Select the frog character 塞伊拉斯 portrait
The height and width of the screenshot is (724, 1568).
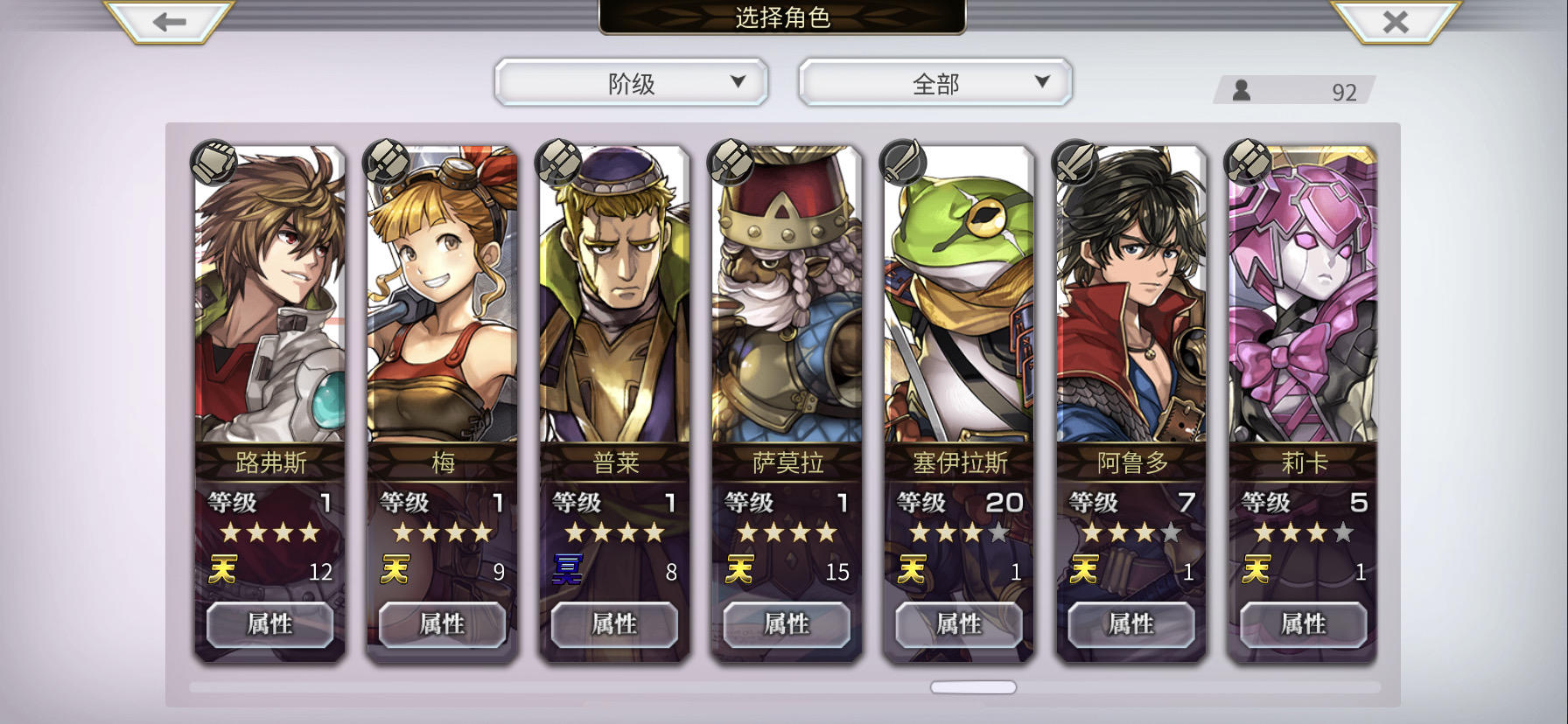coord(959,294)
